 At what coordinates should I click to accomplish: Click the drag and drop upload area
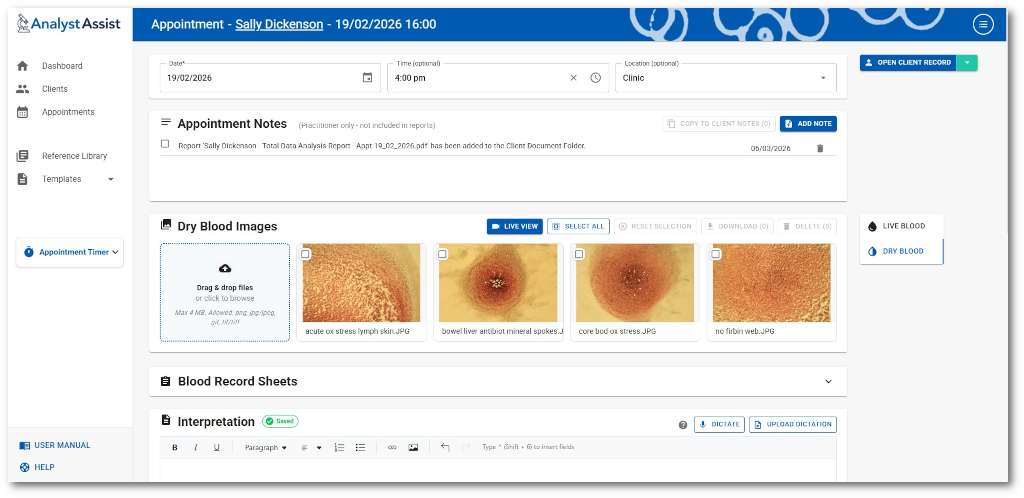pyautogui.click(x=225, y=292)
